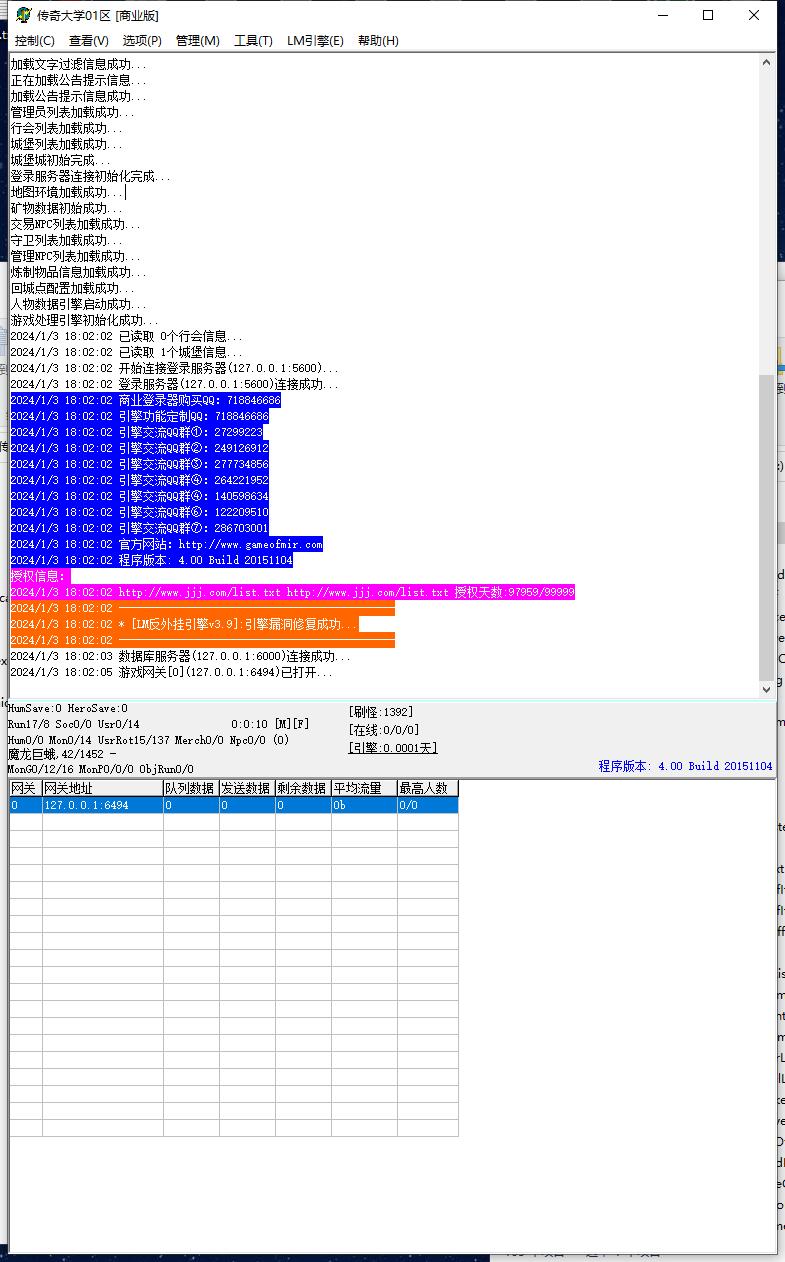
Task: Open the 帮助(H) menu
Action: click(378, 41)
